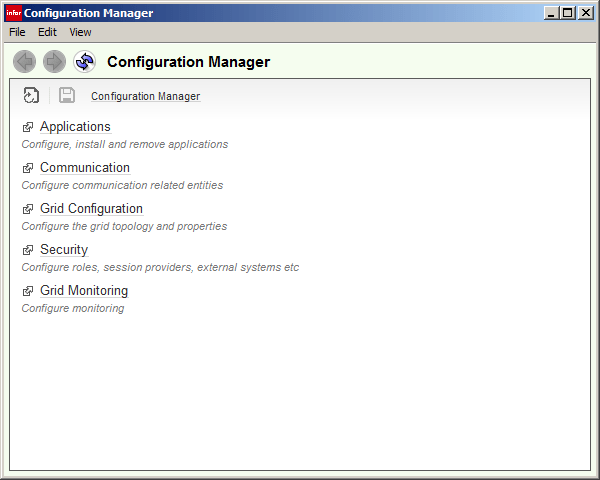The image size is (600, 480).
Task: Click the icon beside Security
Action: coord(28,251)
